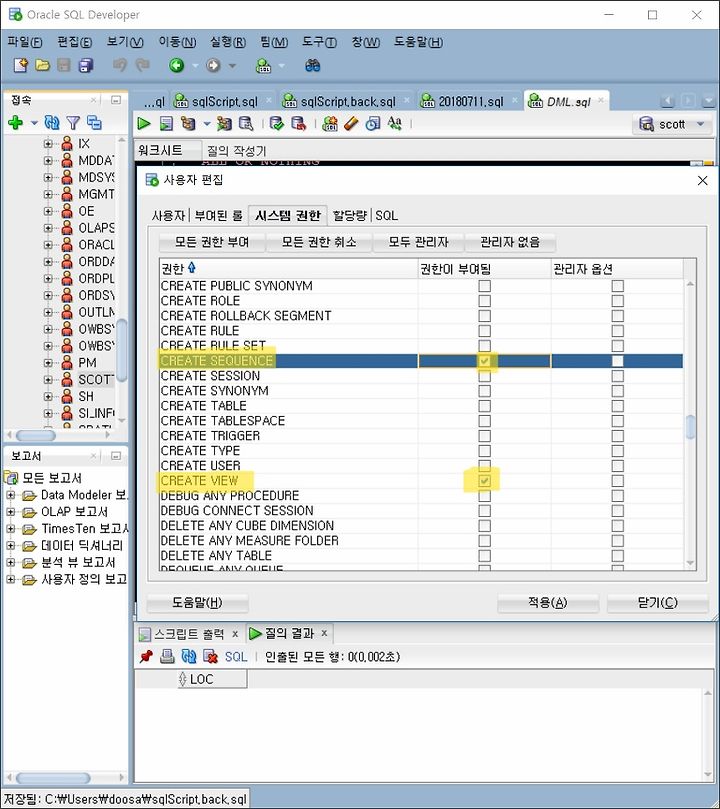Click connections panel horizontal scrollbar thumb
Image resolution: width=720 pixels, height=809 pixels.
pyautogui.click(x=36, y=435)
